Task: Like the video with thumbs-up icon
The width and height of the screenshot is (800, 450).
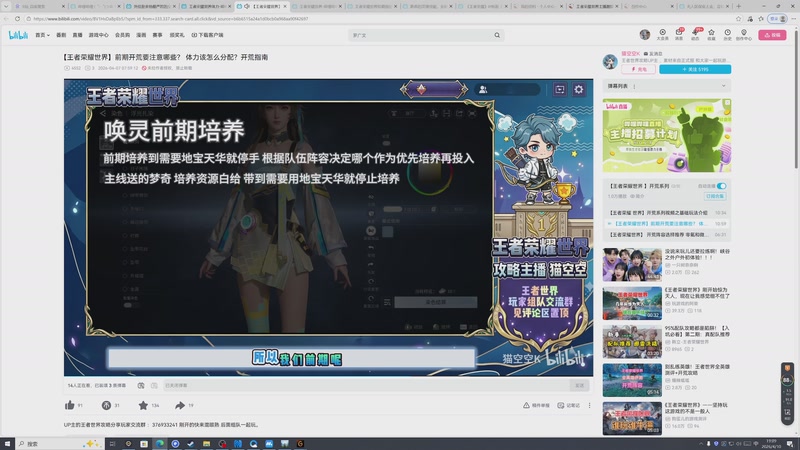Action: (70, 405)
